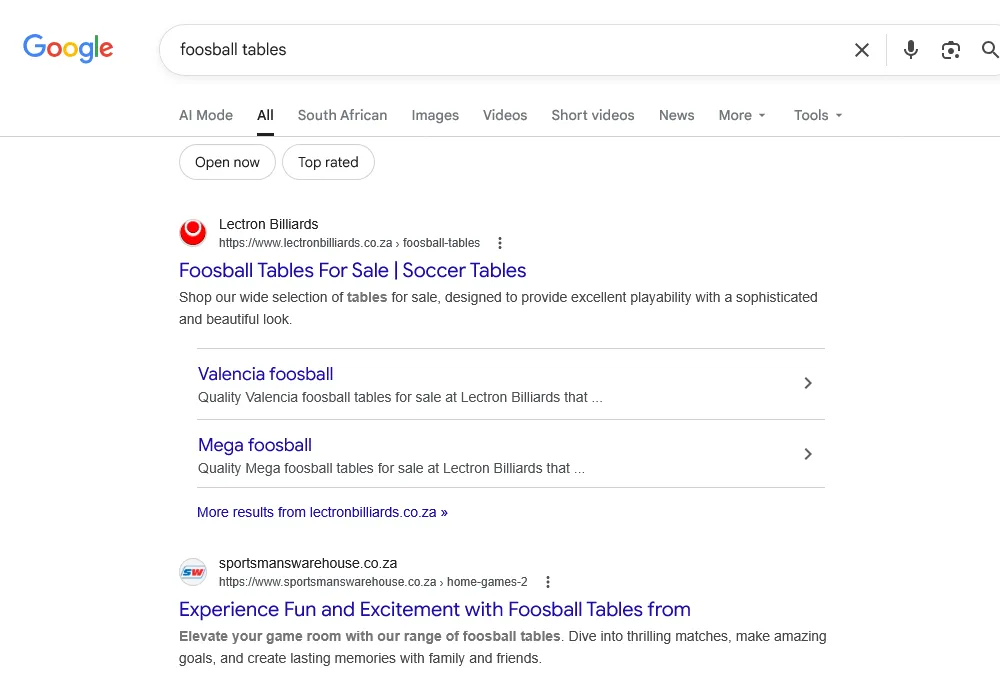The width and height of the screenshot is (1000, 700).
Task: Go to Google homepage via logo
Action: [x=68, y=48]
